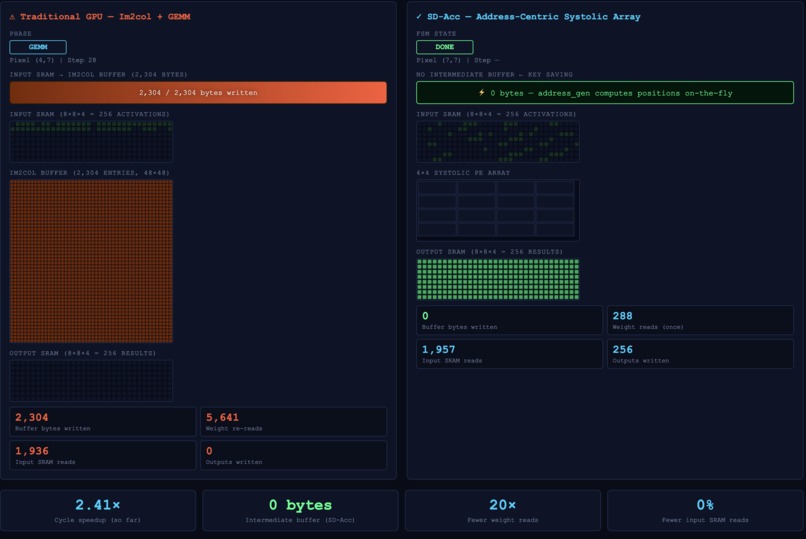Screen dimensions: 806x539
Task: Click the 5,641 weight re-reads card
Action: click(x=294, y=422)
